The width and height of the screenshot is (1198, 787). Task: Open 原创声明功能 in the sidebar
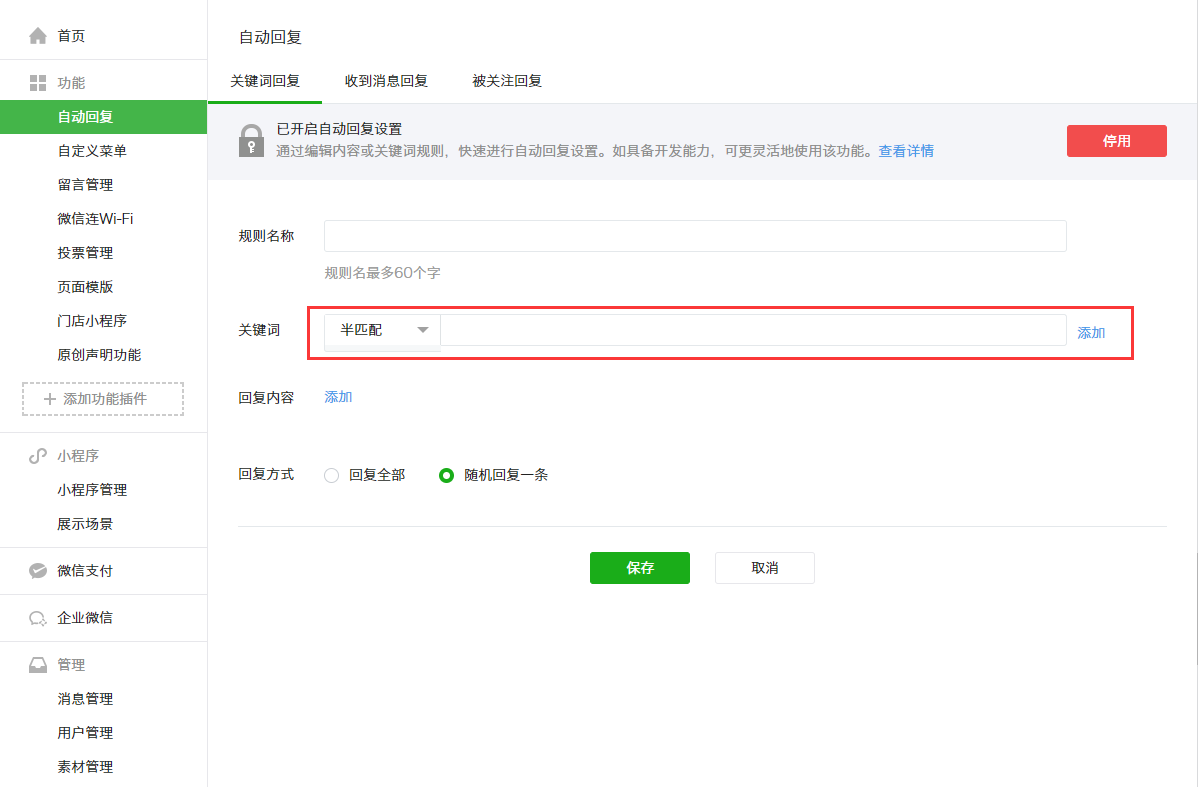[99, 355]
